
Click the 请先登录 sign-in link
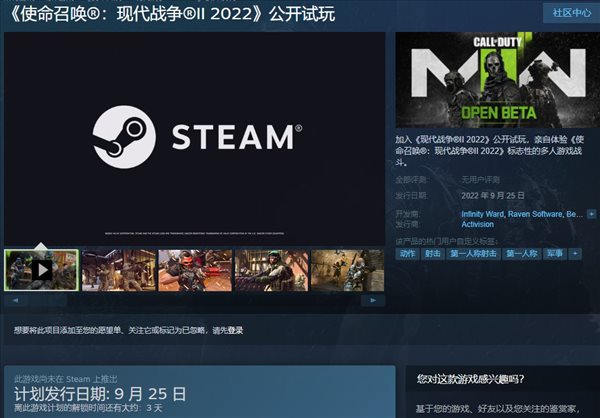tap(228, 330)
